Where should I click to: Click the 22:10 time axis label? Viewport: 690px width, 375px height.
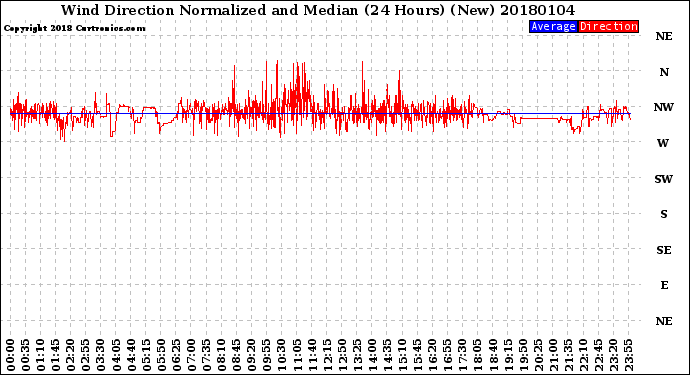pyautogui.click(x=583, y=355)
